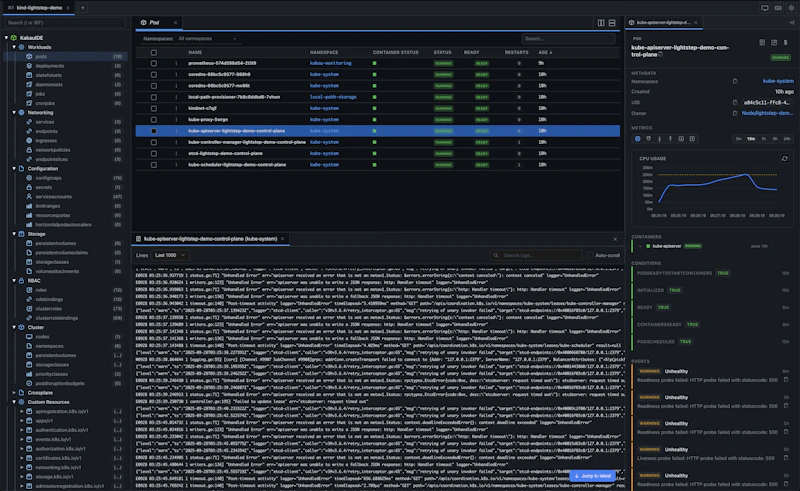Viewport: 800px width, 491px height.
Task: Select the Pod tab
Action: [155, 22]
